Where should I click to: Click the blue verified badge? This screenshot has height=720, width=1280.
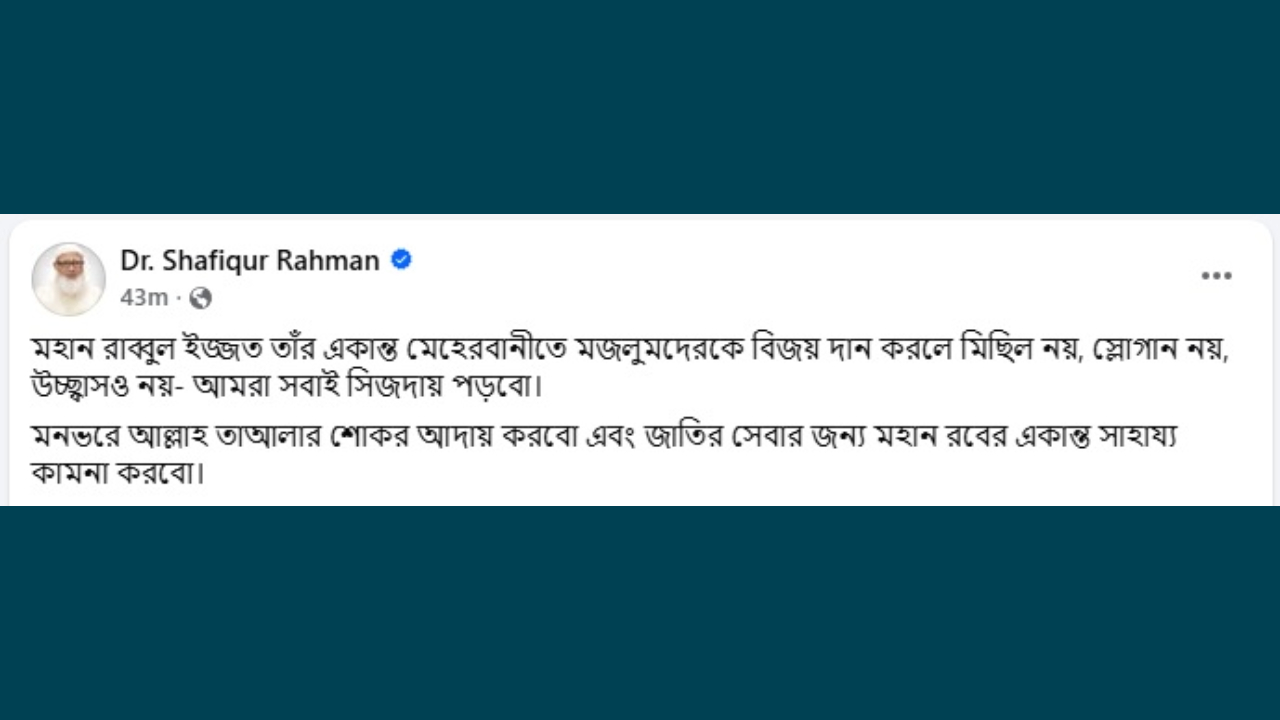pos(401,260)
